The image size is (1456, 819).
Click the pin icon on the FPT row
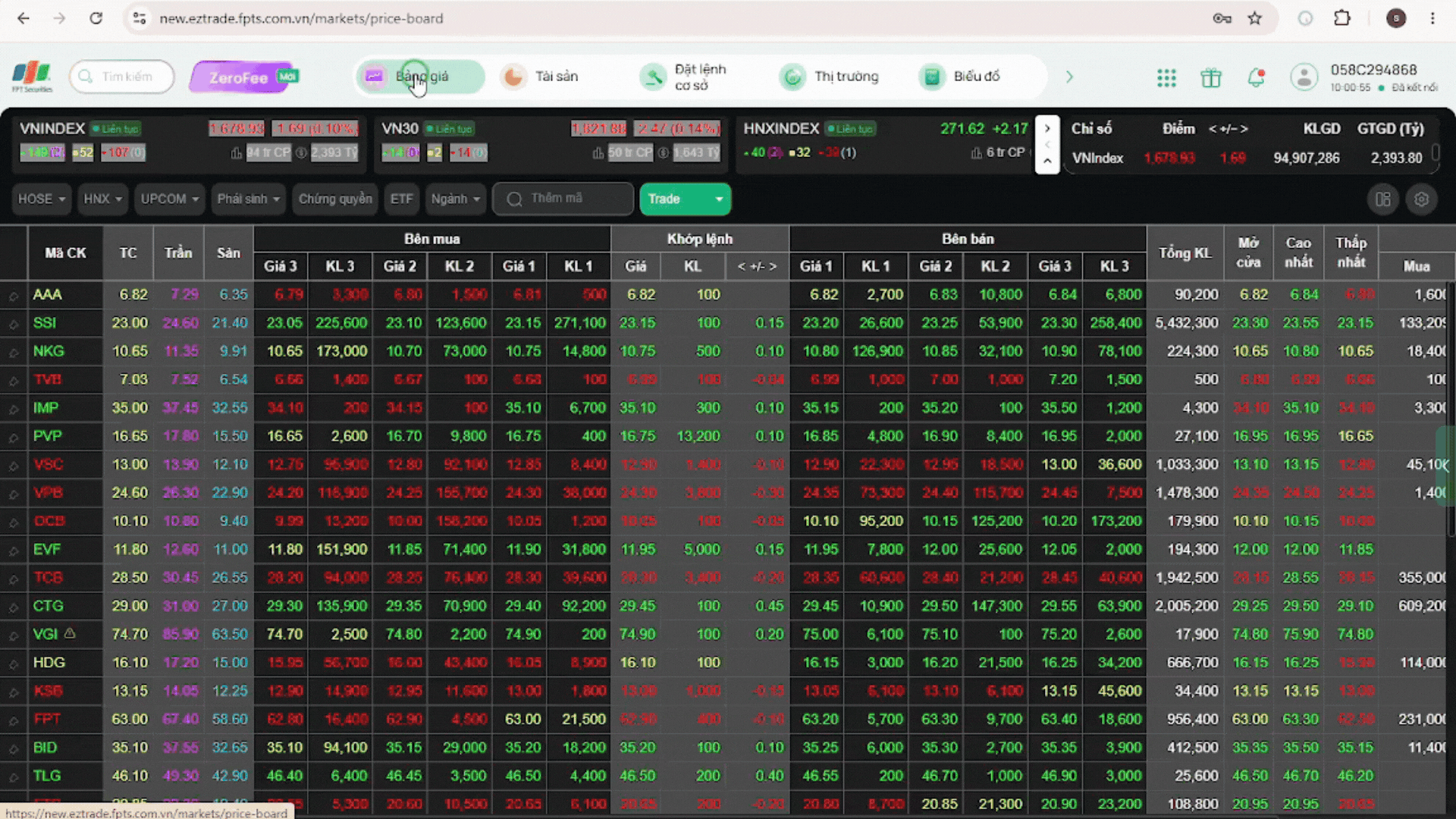[14, 720]
